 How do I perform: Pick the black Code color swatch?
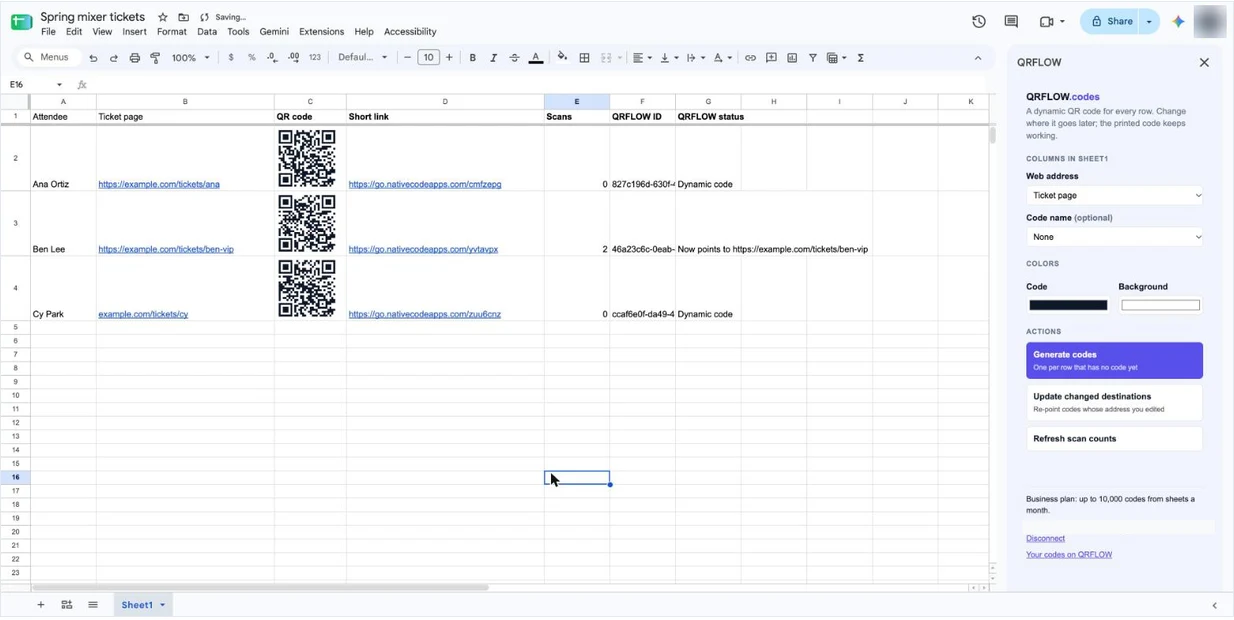[1068, 306]
